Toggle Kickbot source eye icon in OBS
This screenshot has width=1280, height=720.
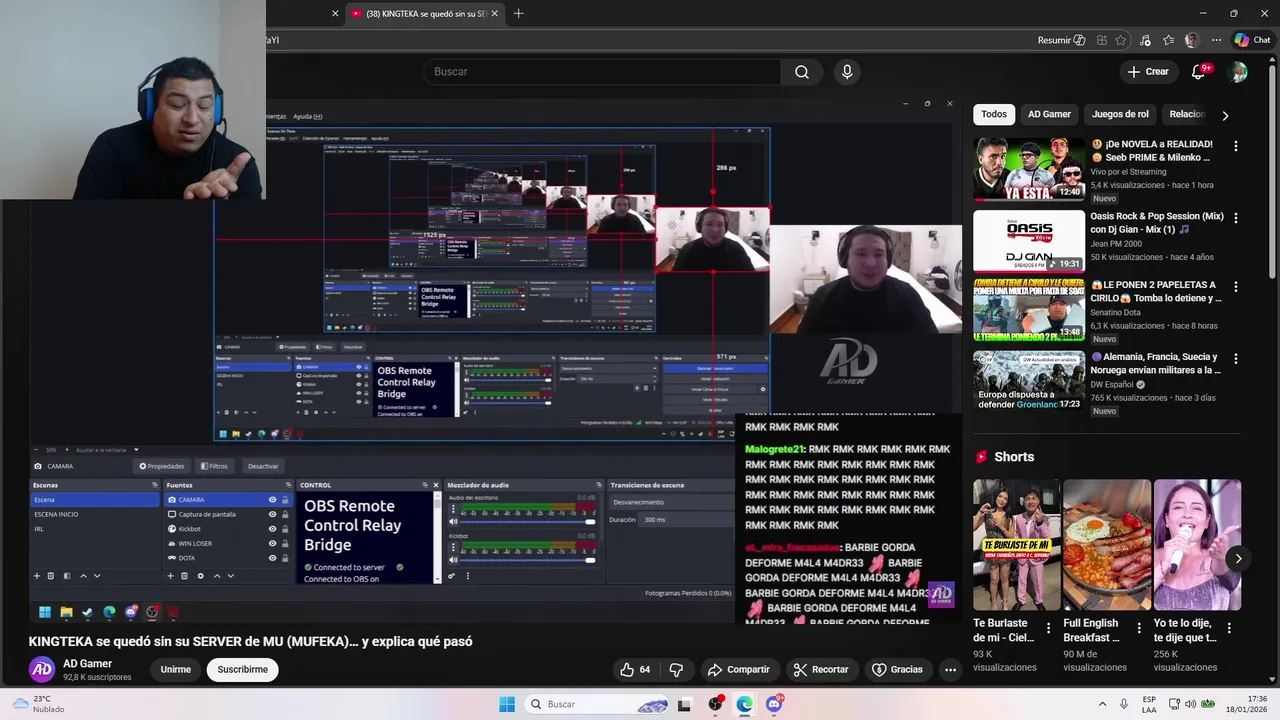point(272,529)
